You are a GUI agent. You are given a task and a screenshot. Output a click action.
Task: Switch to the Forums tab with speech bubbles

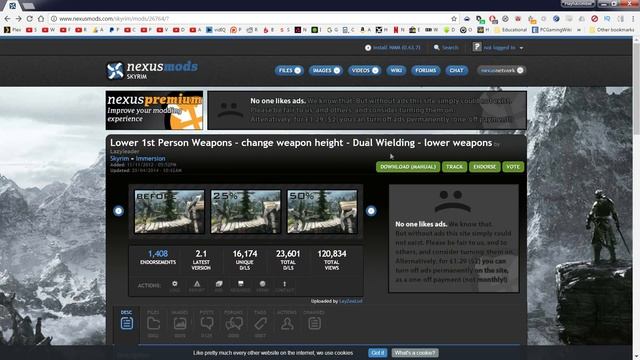(233, 324)
